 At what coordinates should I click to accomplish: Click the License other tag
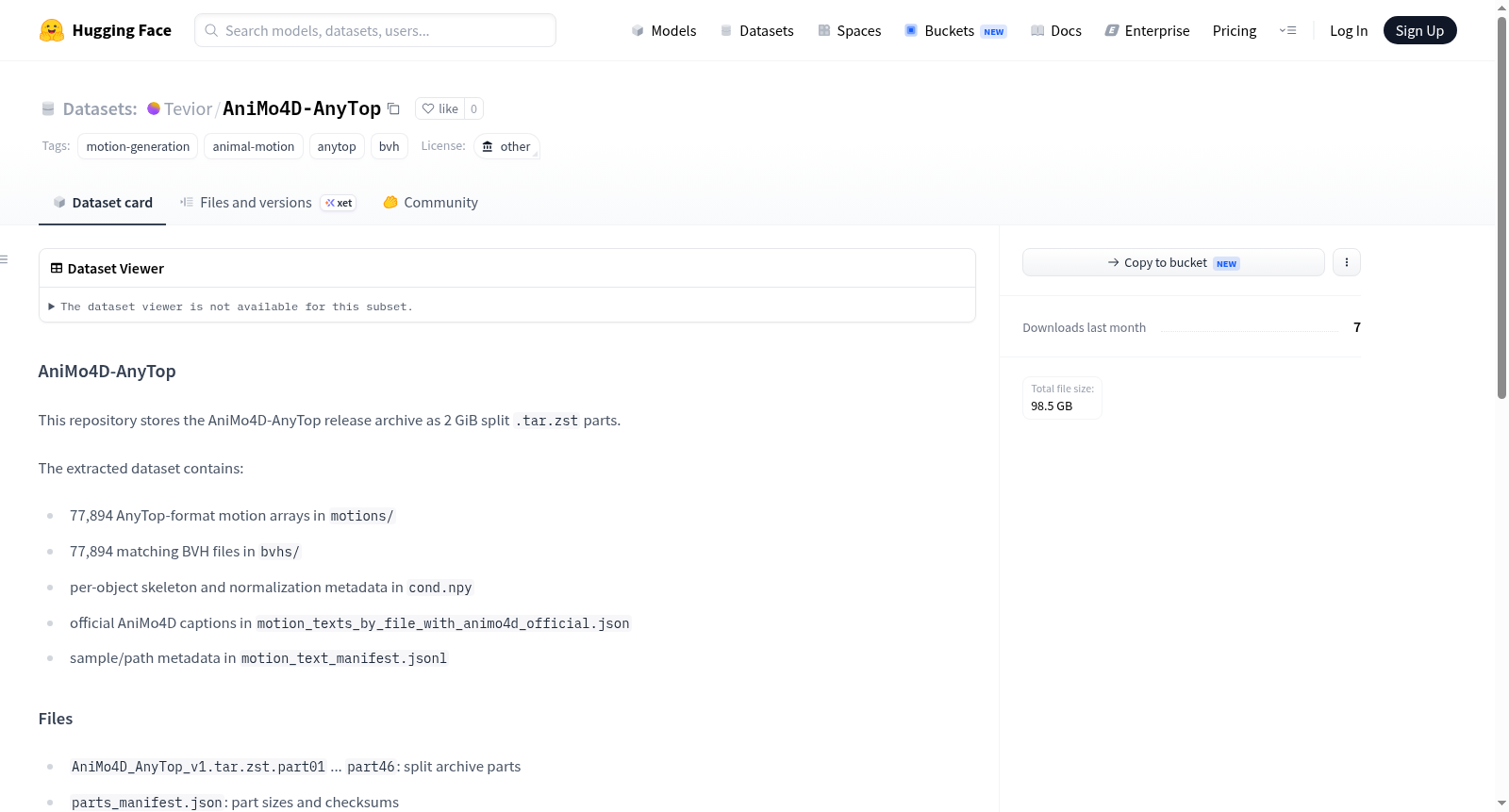(506, 146)
